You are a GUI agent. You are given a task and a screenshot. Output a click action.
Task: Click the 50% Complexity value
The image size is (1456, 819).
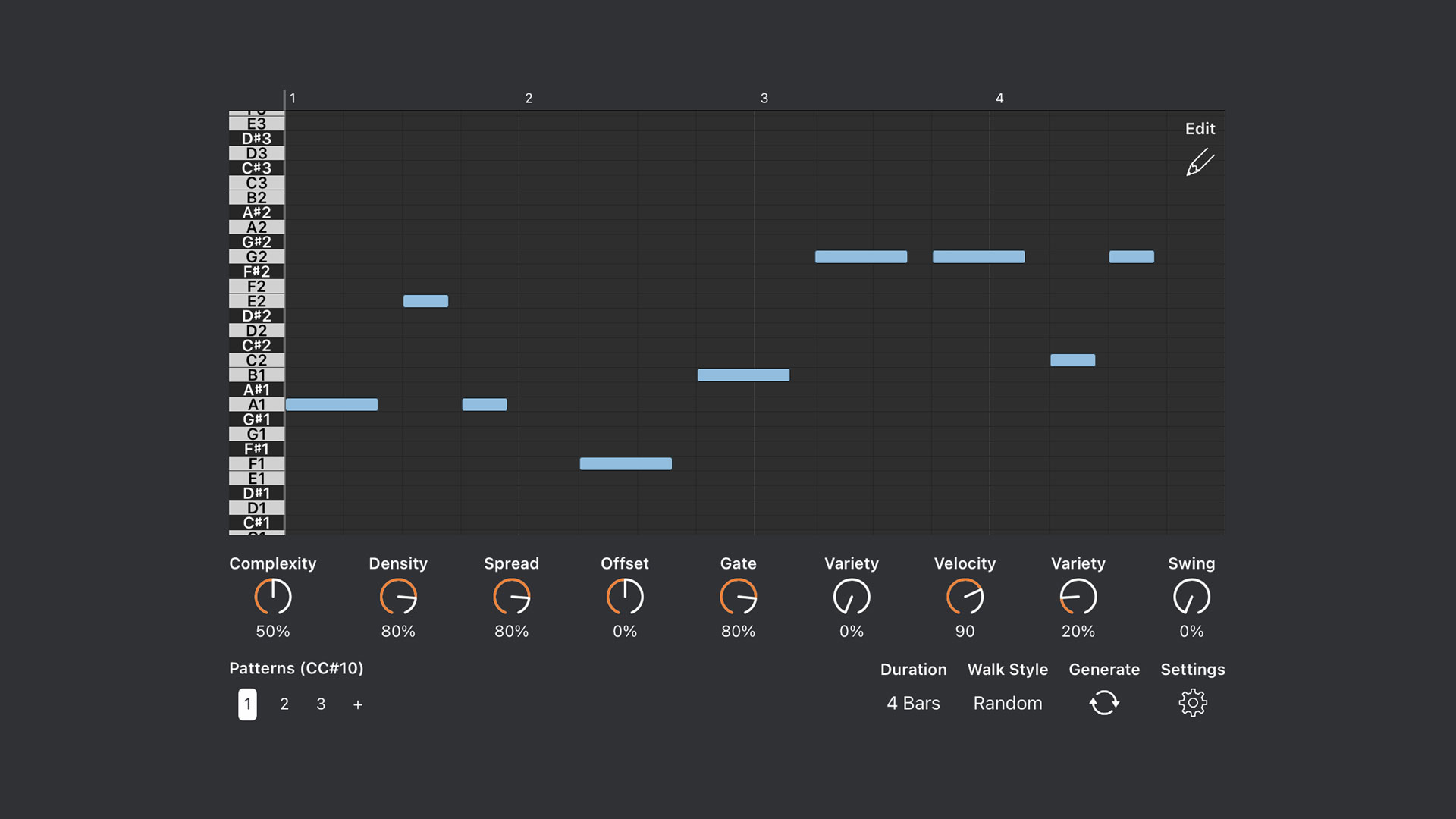tap(273, 632)
